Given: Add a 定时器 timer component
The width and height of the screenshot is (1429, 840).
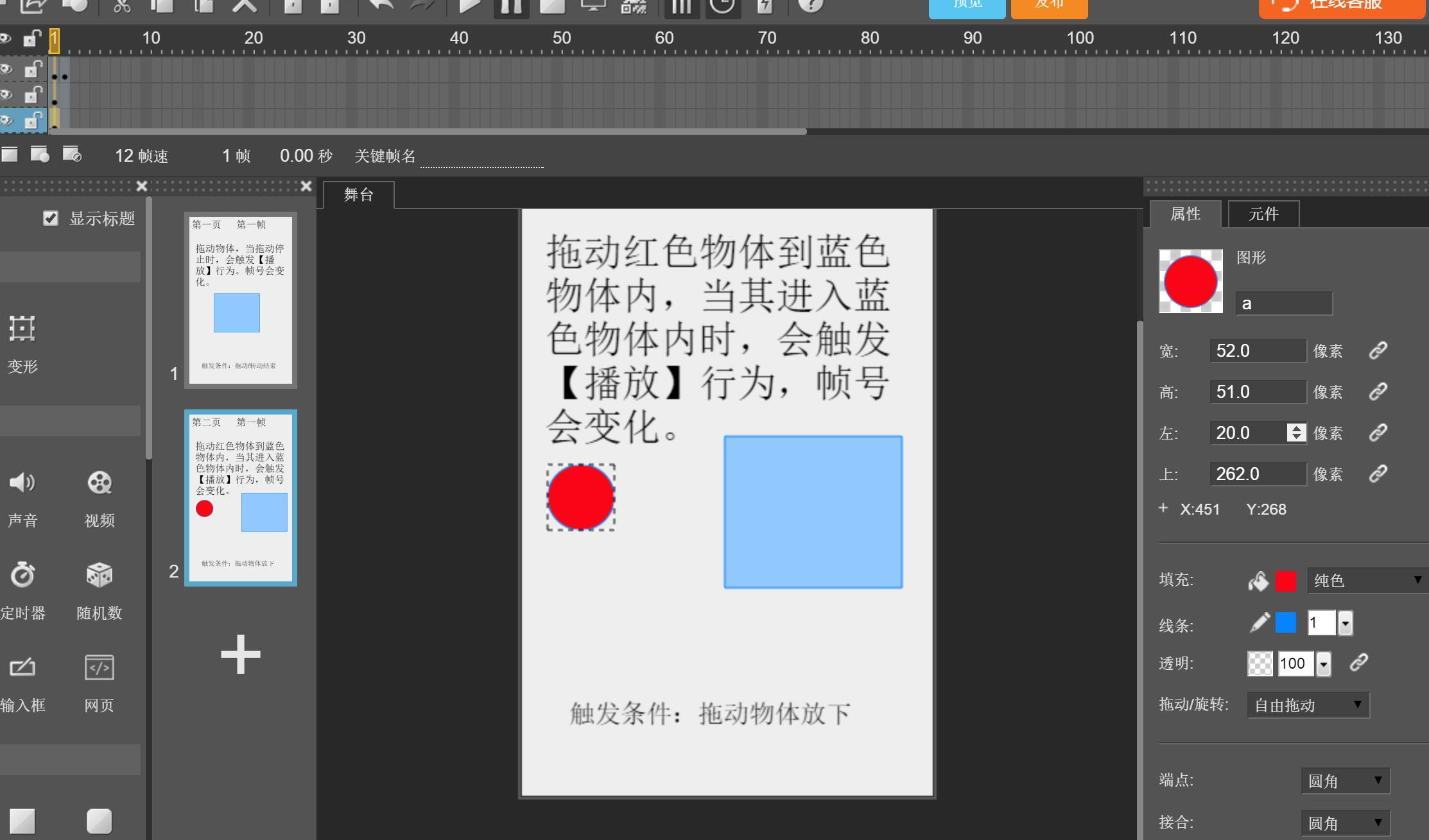Looking at the screenshot, I should click(22, 590).
